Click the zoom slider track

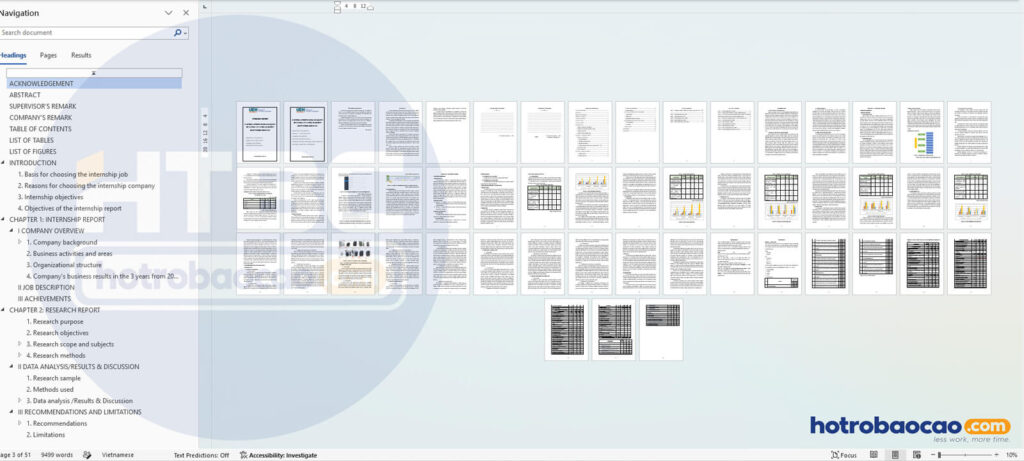pyautogui.click(x=965, y=455)
